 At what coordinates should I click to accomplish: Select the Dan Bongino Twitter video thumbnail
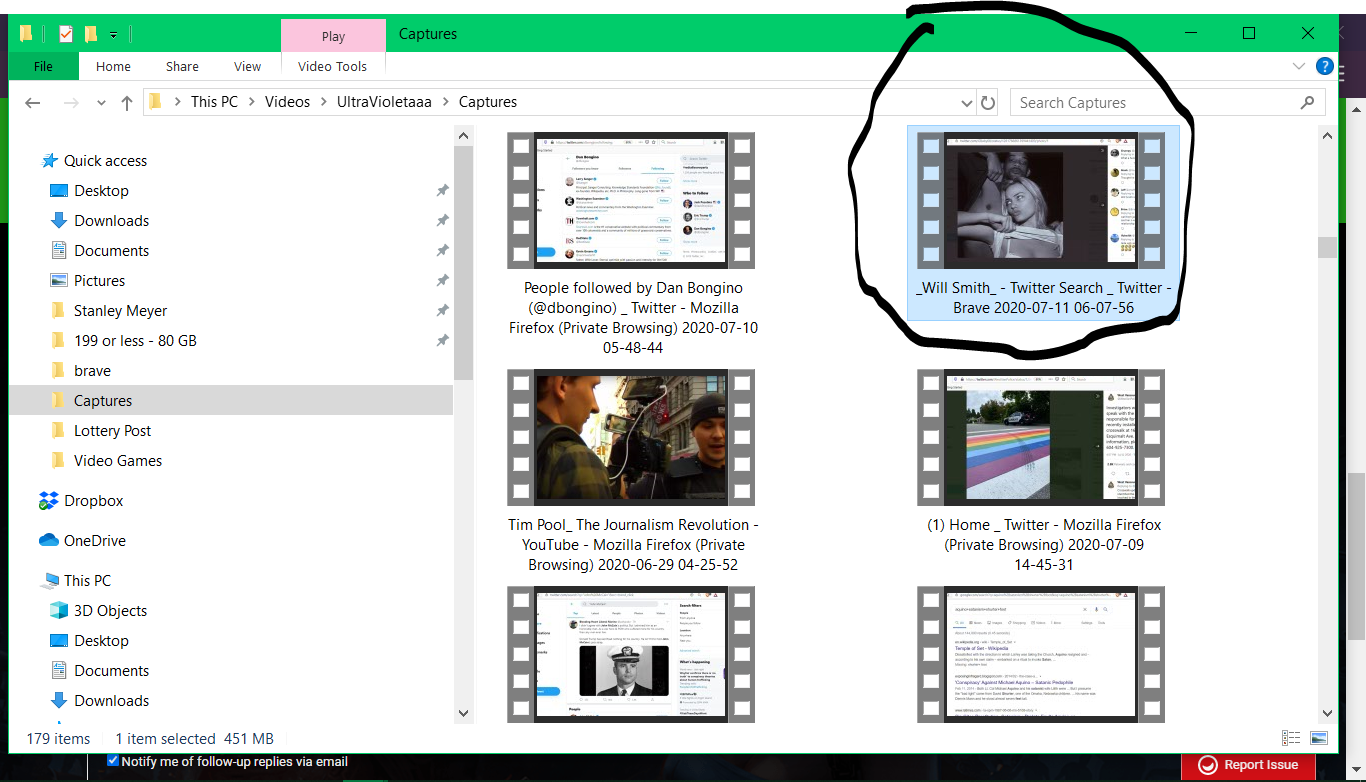(x=631, y=200)
